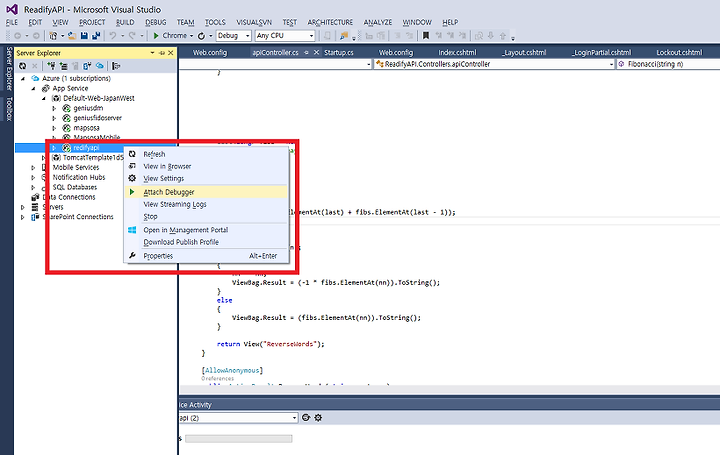The height and width of the screenshot is (455, 720).
Task: Click Connect to Azure cloud icon
Action: (99, 66)
